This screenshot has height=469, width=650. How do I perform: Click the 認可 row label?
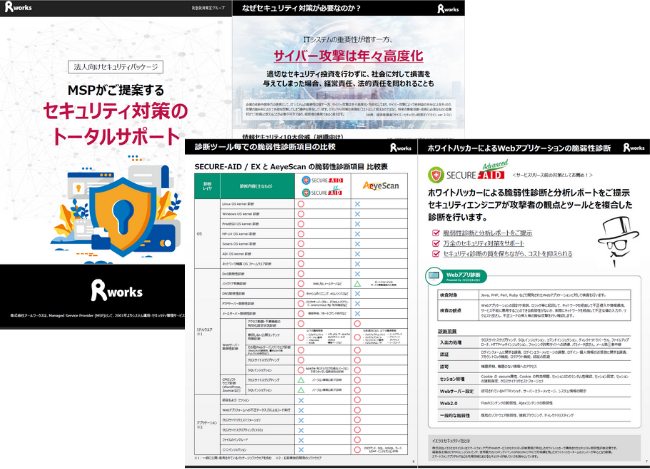(444, 367)
